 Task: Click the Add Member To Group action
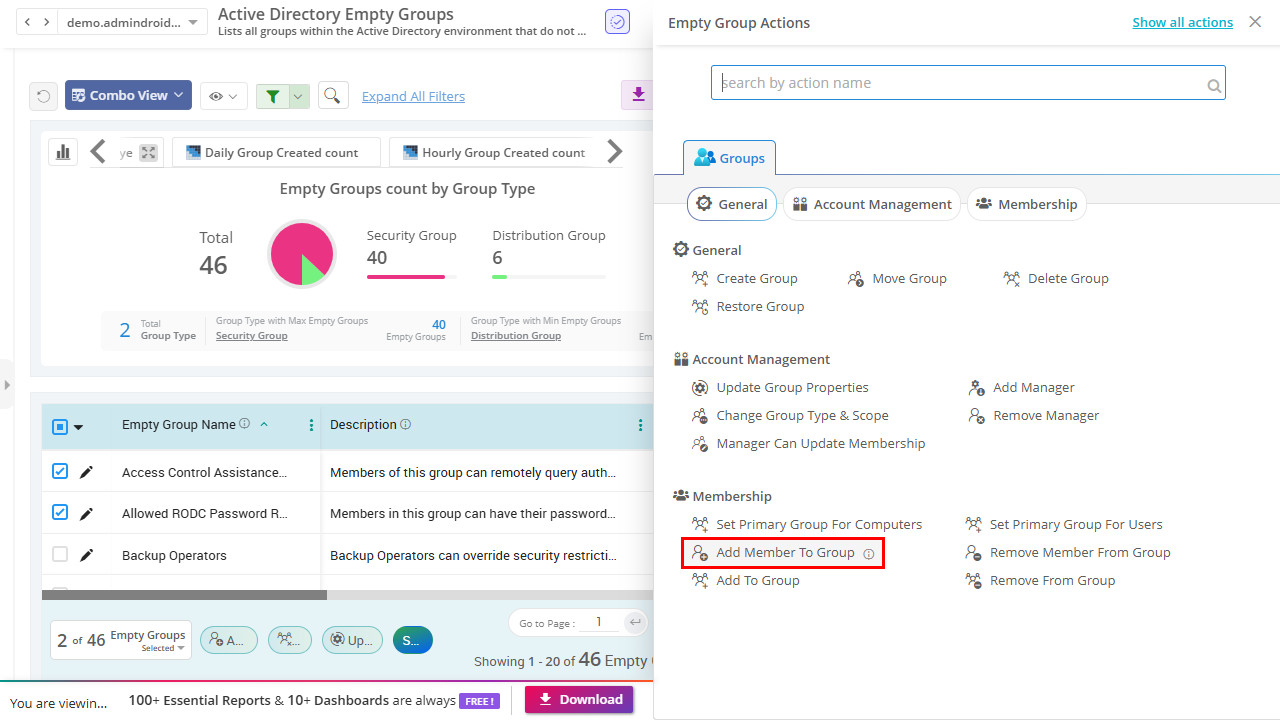point(785,553)
